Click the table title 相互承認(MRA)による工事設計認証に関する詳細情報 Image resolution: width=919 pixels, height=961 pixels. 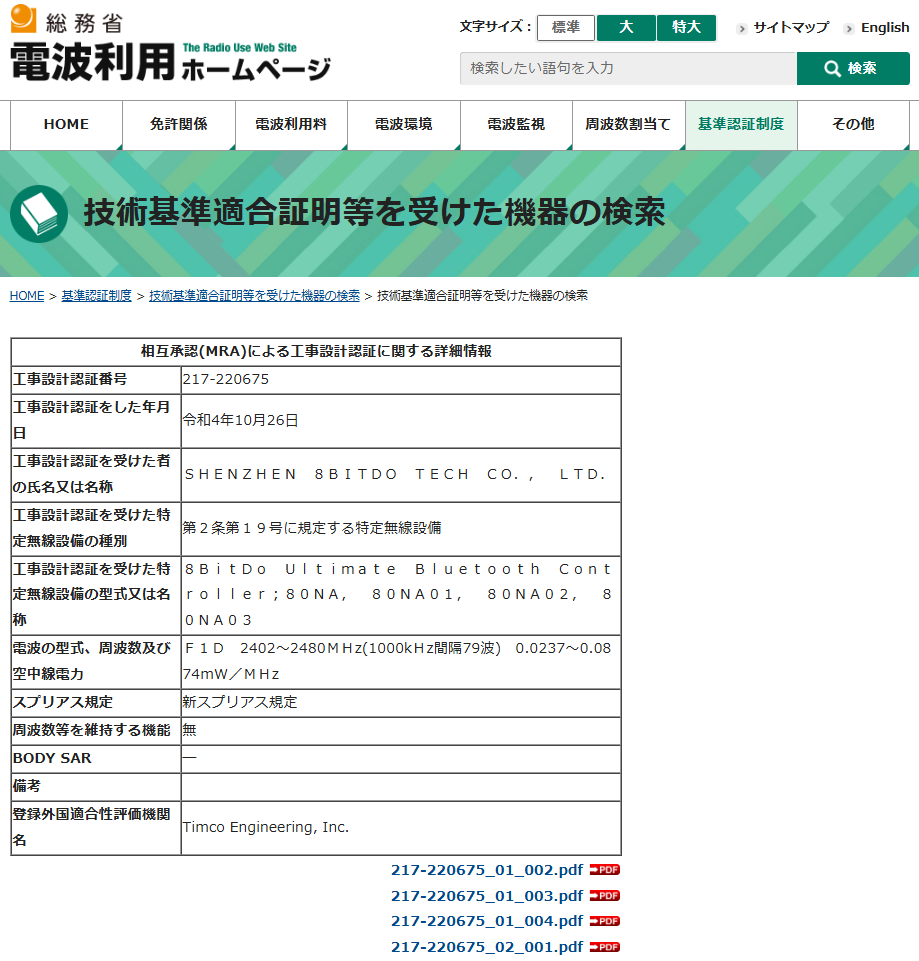[316, 352]
